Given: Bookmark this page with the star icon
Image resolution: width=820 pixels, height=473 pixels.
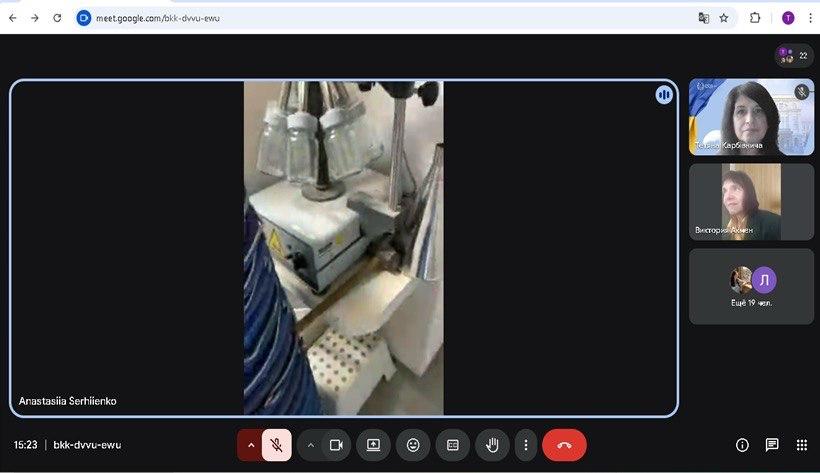Looking at the screenshot, I should click(724, 18).
